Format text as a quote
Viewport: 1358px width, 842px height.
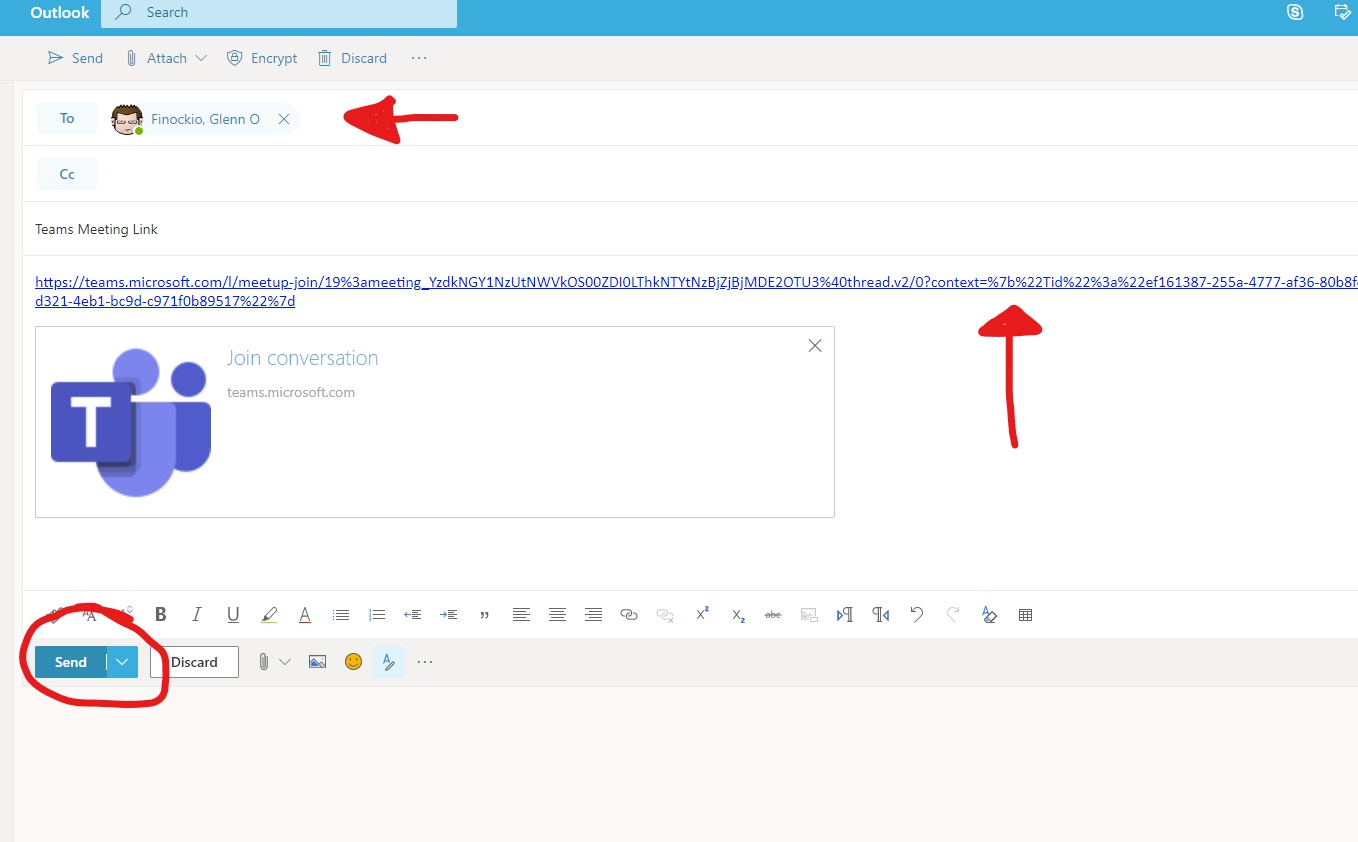click(x=485, y=615)
